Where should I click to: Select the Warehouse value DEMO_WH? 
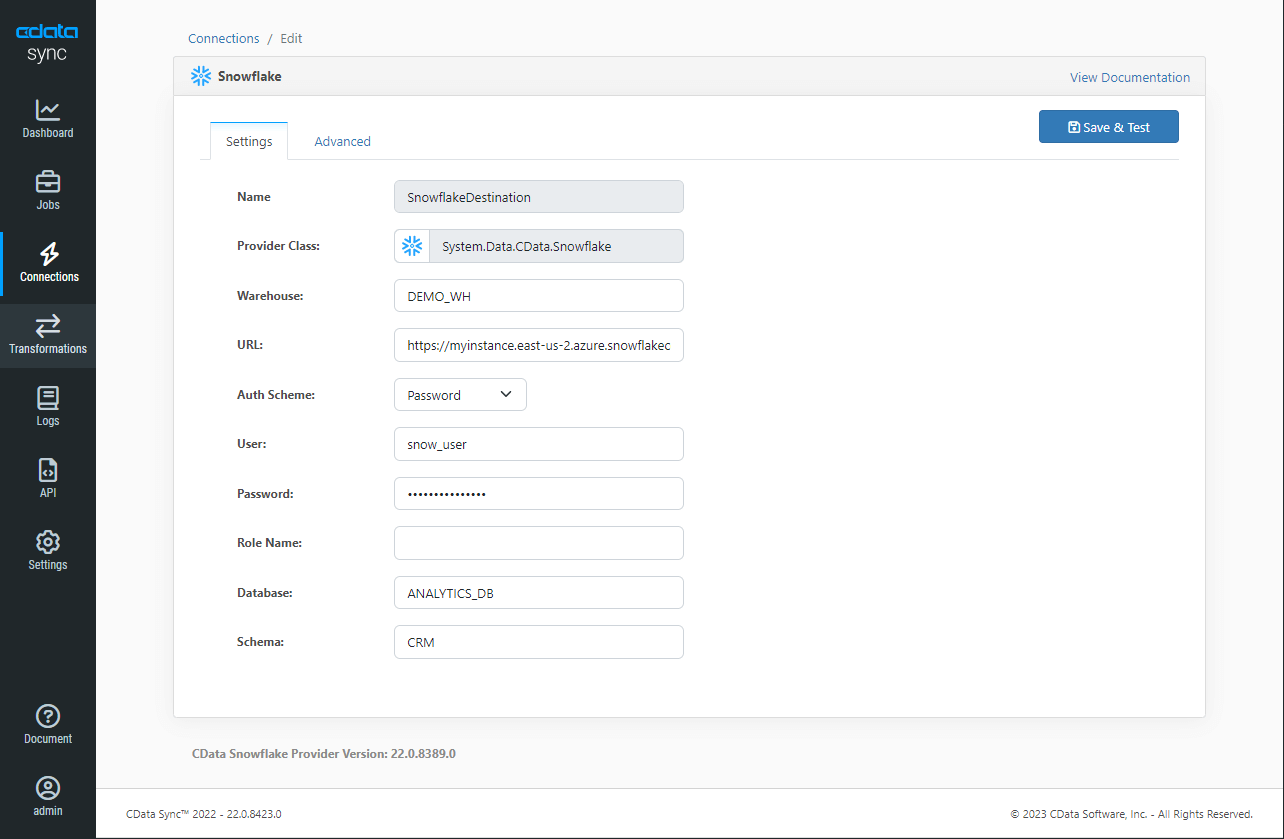coord(538,295)
